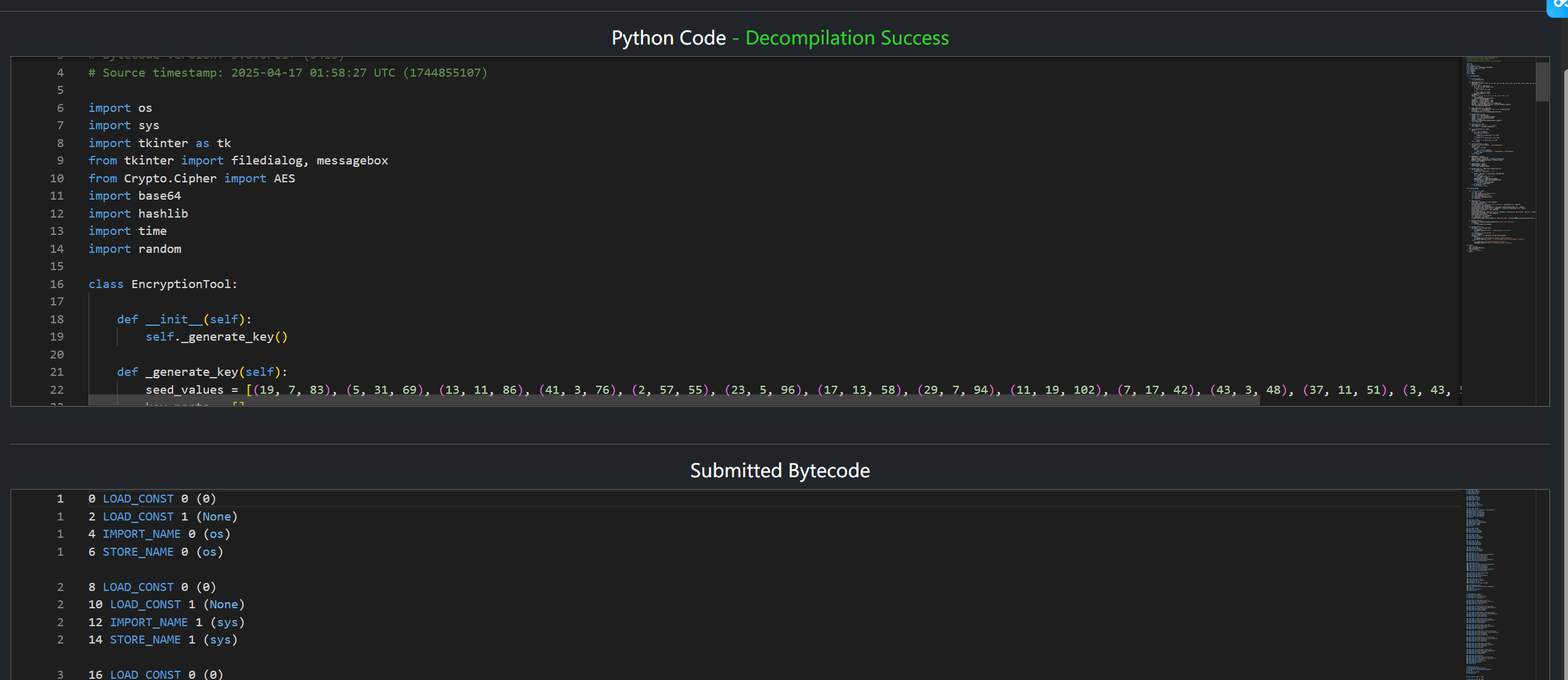The image size is (1568, 680).
Task: Place cursor on 'class EncryptionTool:' line
Action: click(163, 284)
